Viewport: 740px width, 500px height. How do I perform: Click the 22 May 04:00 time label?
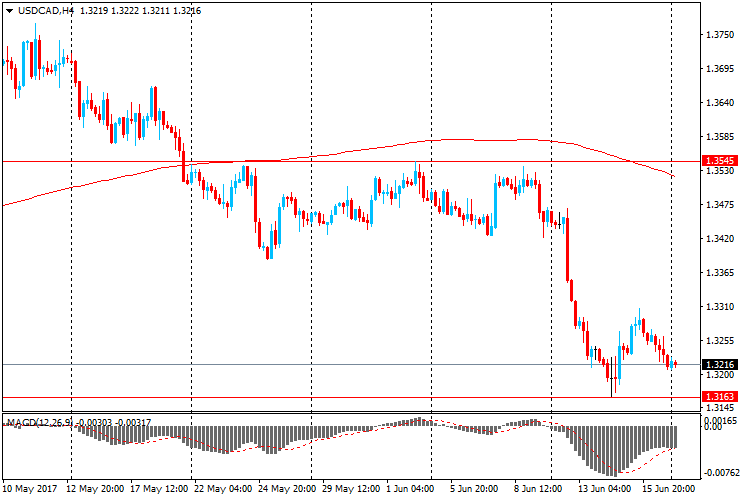(x=223, y=489)
